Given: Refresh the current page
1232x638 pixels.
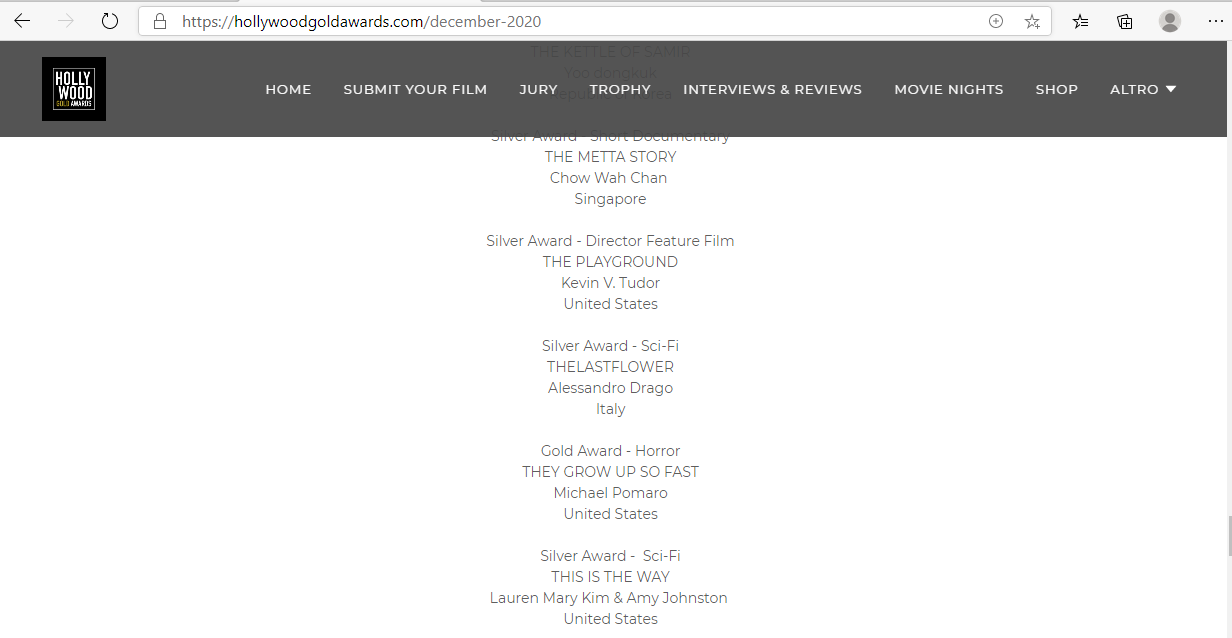Looking at the screenshot, I should tap(110, 21).
